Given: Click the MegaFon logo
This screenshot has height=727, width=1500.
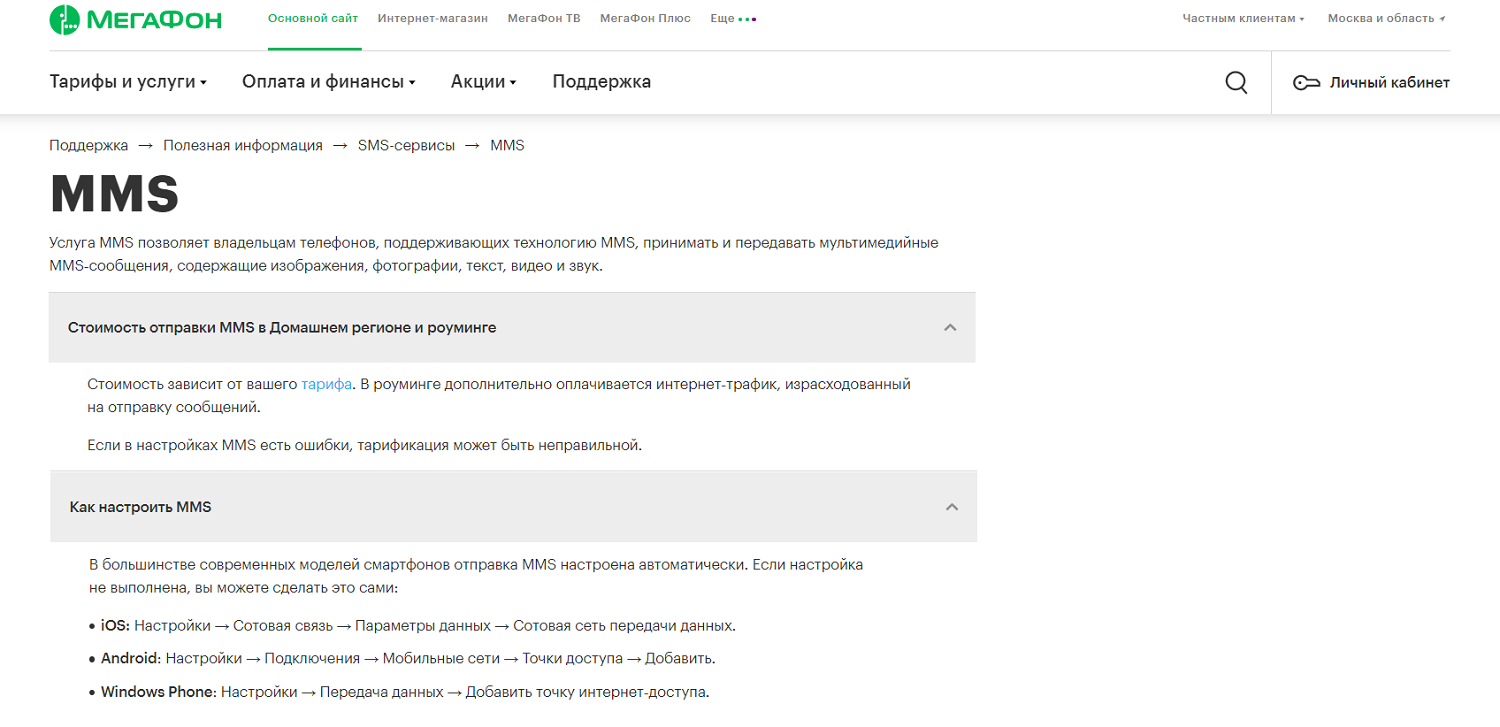Looking at the screenshot, I should click(136, 19).
